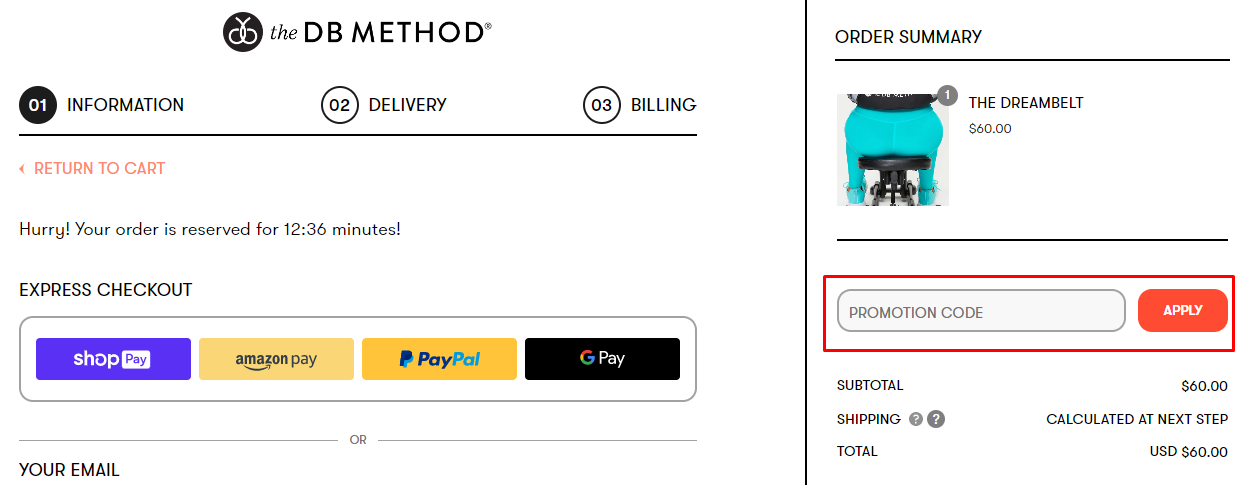Image resolution: width=1245 pixels, height=485 pixels.
Task: Click the quantity badge on product image
Action: tap(947, 96)
